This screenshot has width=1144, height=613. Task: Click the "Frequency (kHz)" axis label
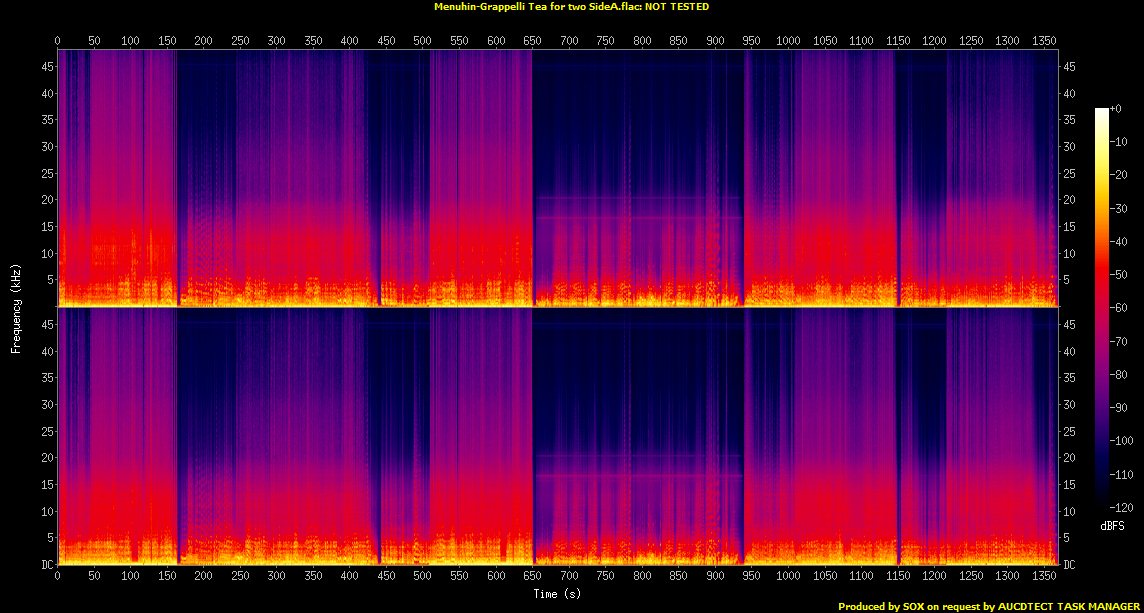click(x=16, y=306)
